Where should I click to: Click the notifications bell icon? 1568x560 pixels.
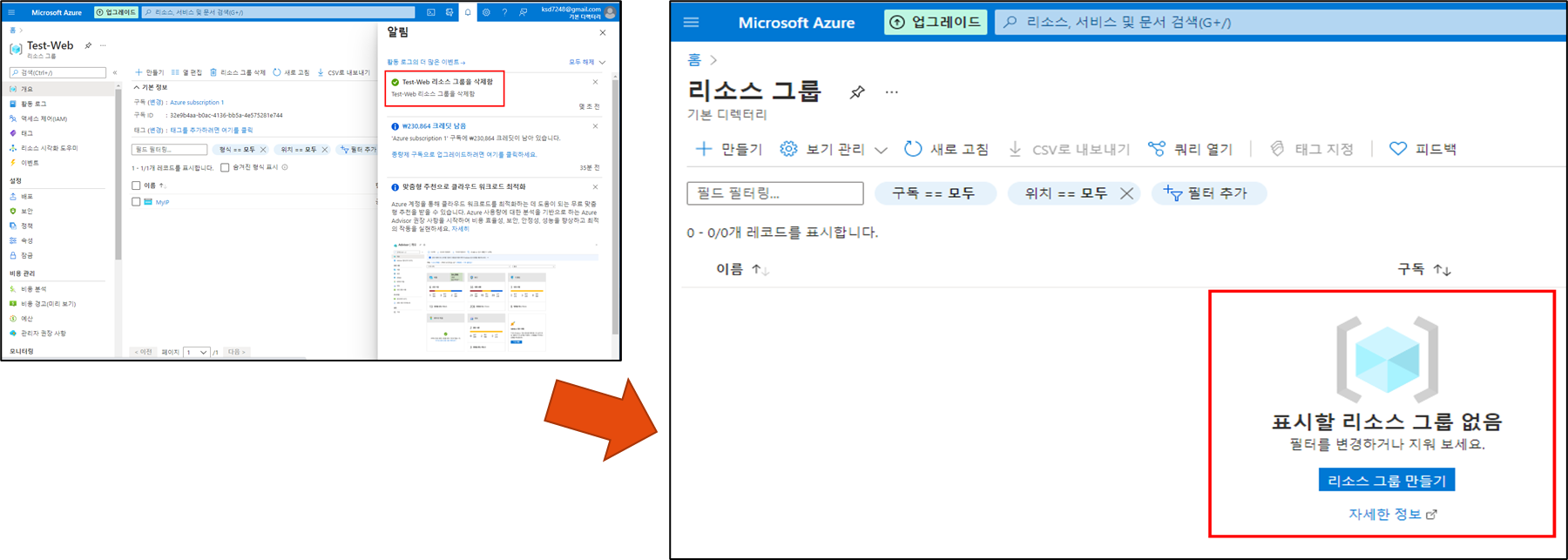coord(468,12)
